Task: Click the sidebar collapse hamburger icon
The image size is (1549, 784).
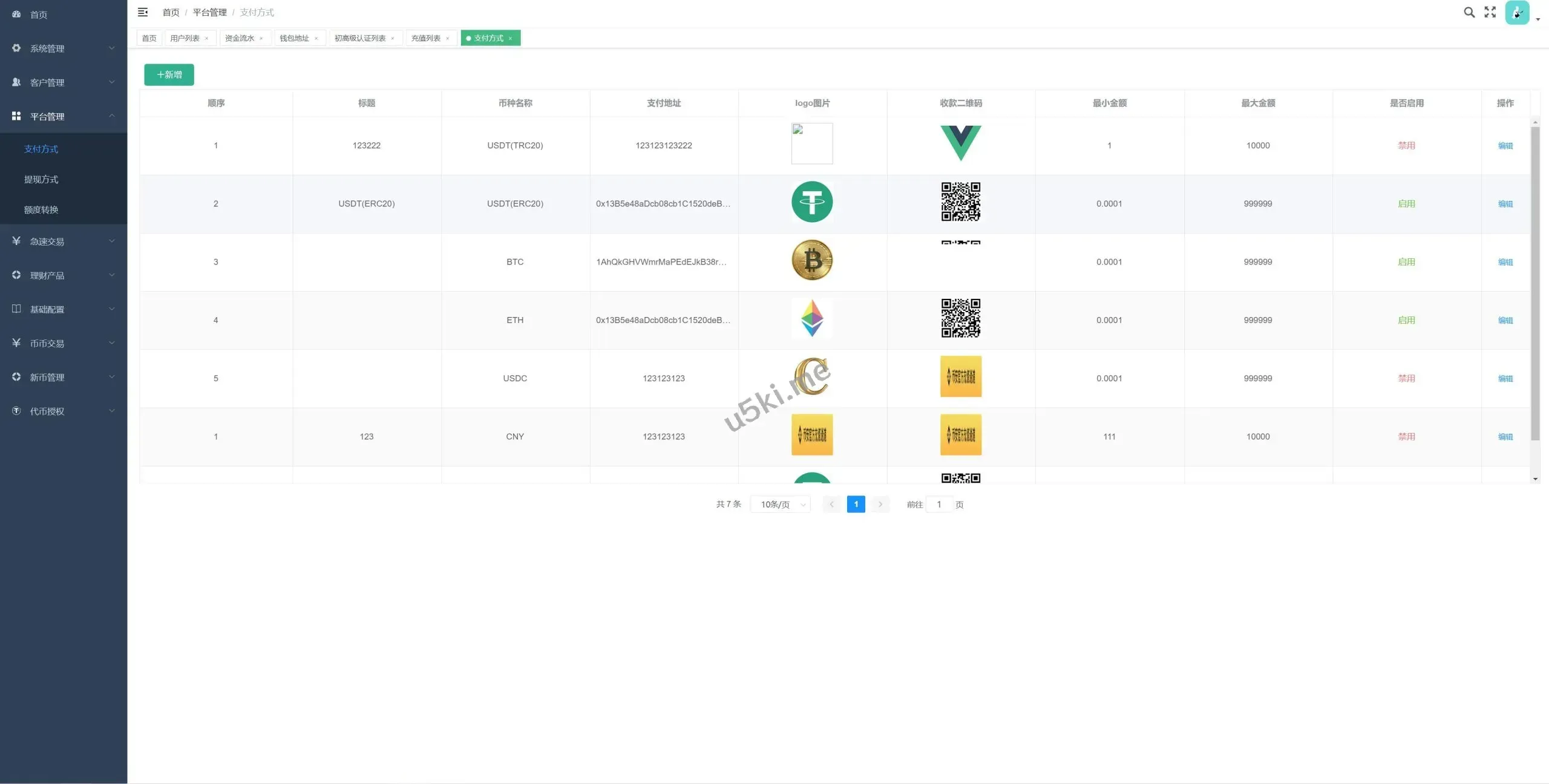Action: [x=143, y=12]
